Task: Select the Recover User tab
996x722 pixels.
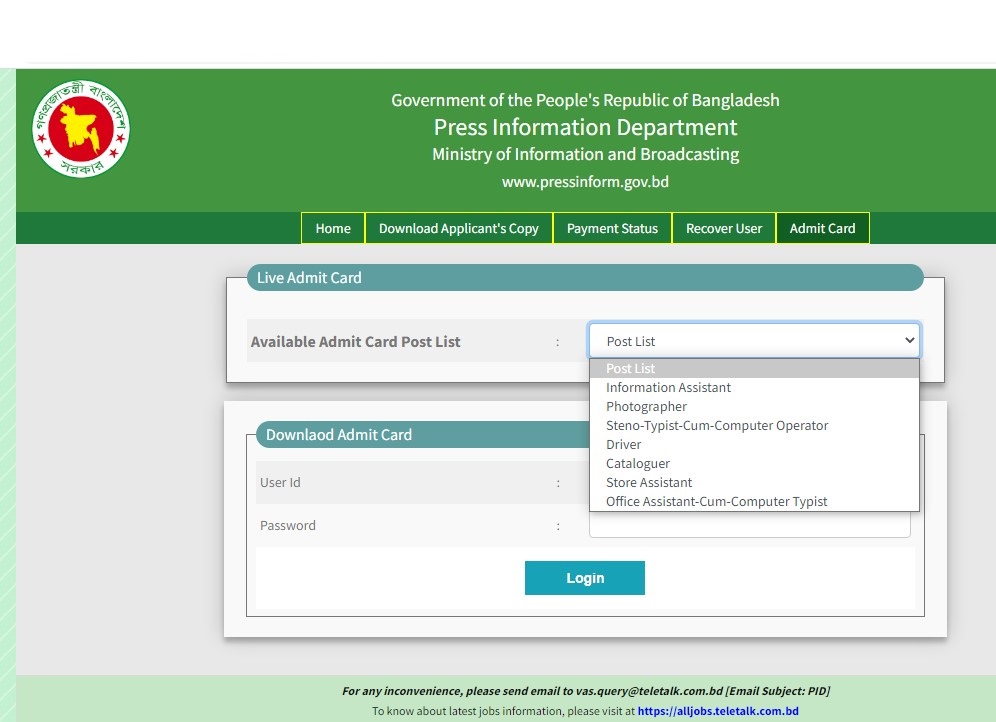Action: (724, 228)
